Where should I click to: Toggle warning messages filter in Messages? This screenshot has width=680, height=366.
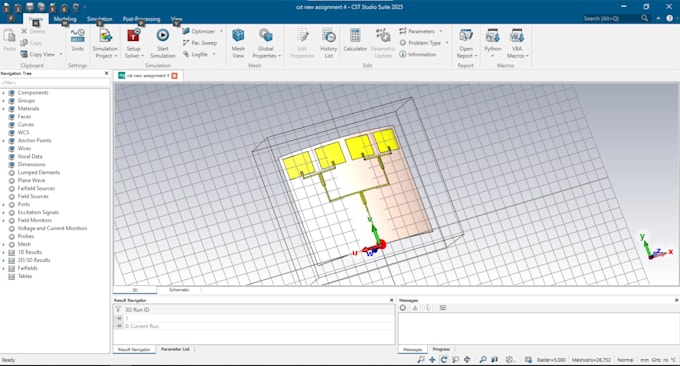[415, 308]
